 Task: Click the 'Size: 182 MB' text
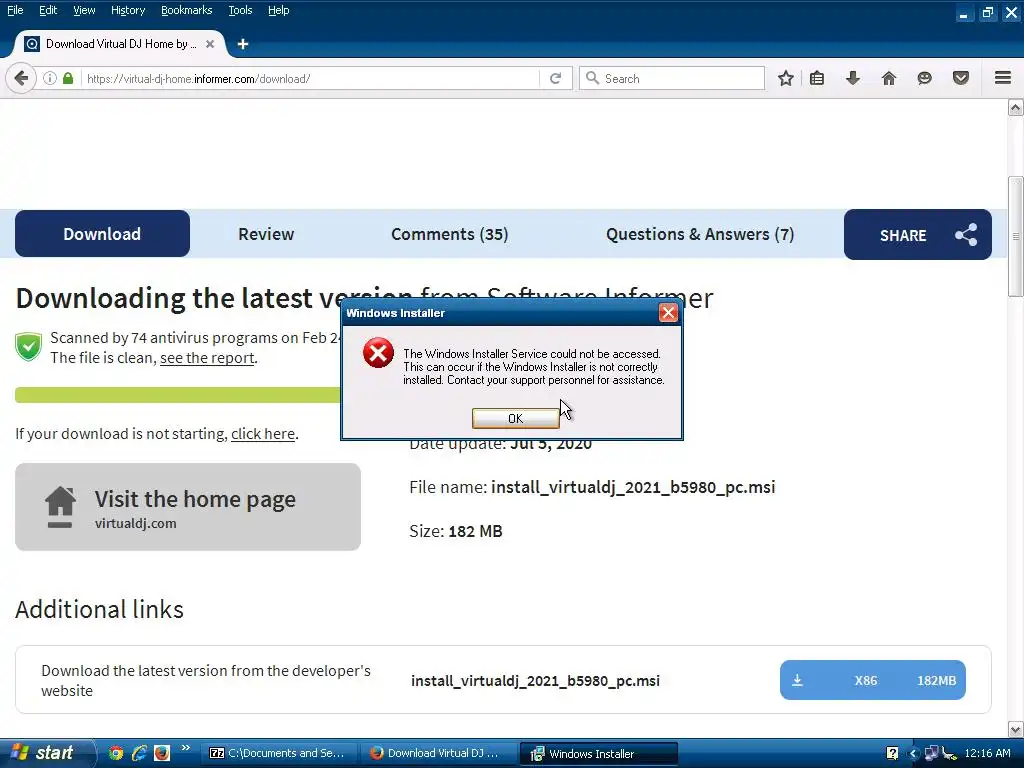click(456, 531)
